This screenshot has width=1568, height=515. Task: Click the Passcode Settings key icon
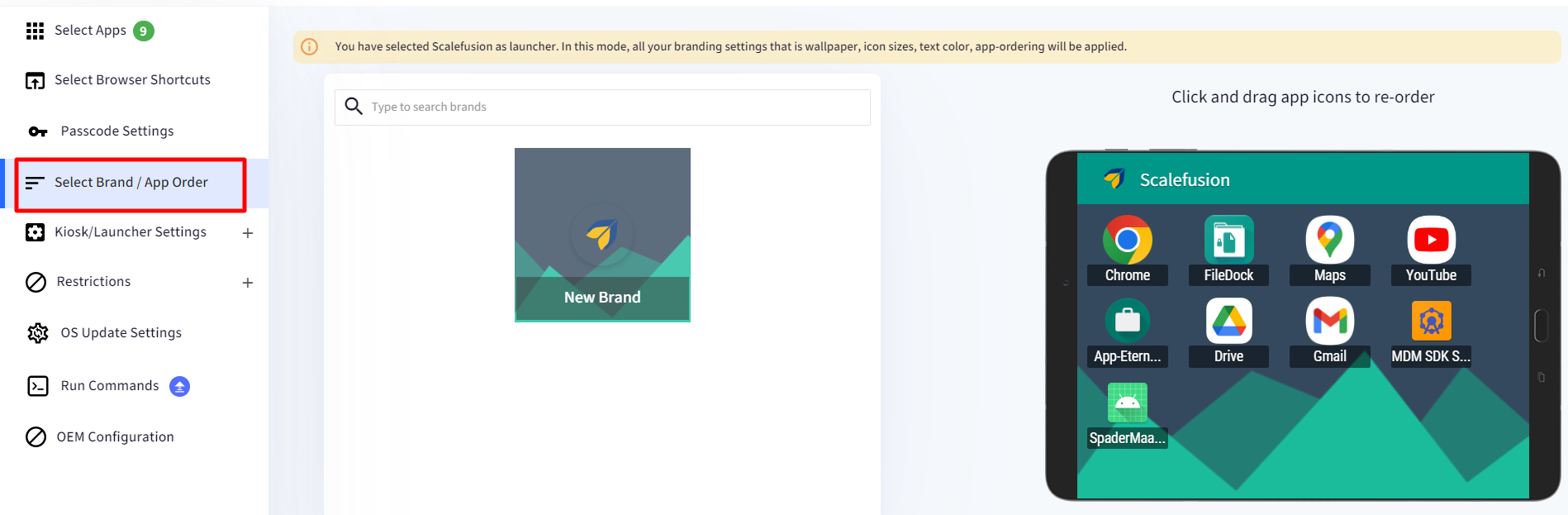[38, 131]
